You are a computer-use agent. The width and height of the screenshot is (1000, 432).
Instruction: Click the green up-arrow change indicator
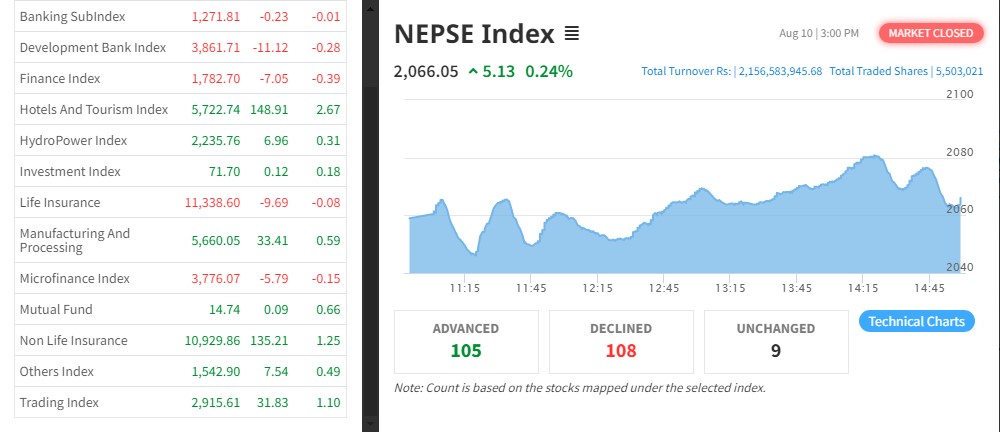(472, 71)
